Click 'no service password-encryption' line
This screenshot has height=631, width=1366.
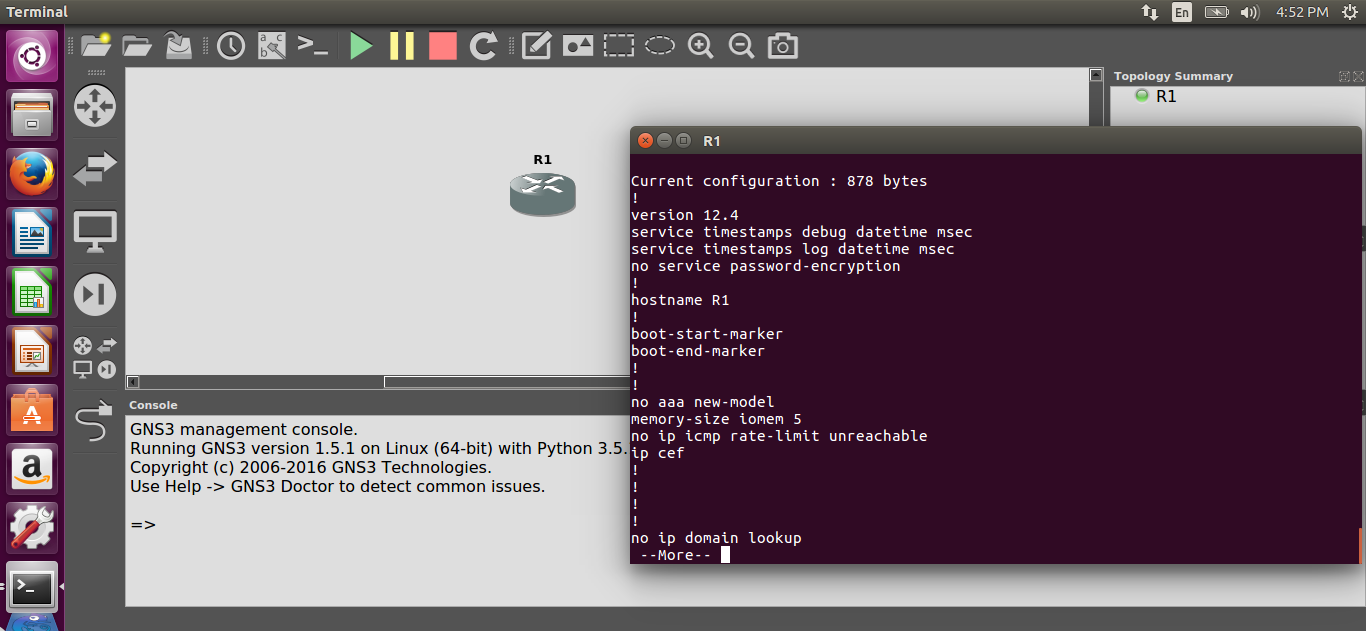coord(766,266)
